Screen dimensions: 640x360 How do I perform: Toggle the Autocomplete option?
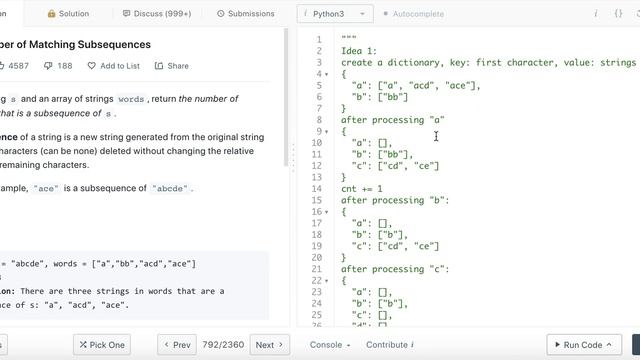pos(414,14)
